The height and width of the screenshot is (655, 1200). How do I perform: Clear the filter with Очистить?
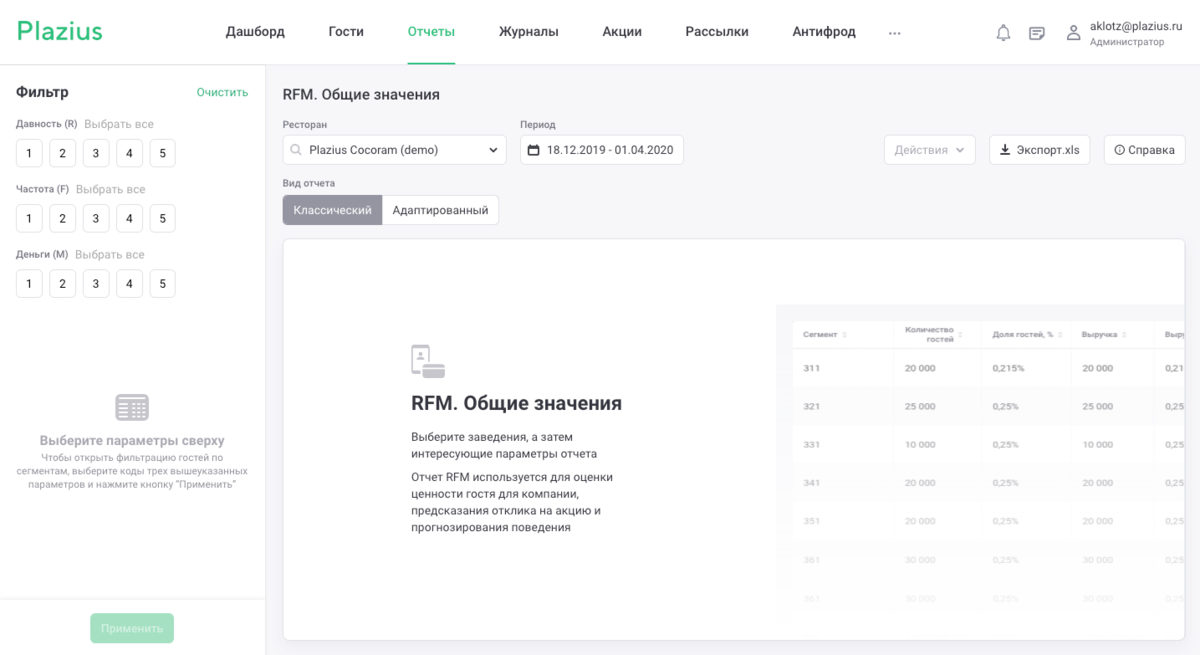[x=222, y=92]
